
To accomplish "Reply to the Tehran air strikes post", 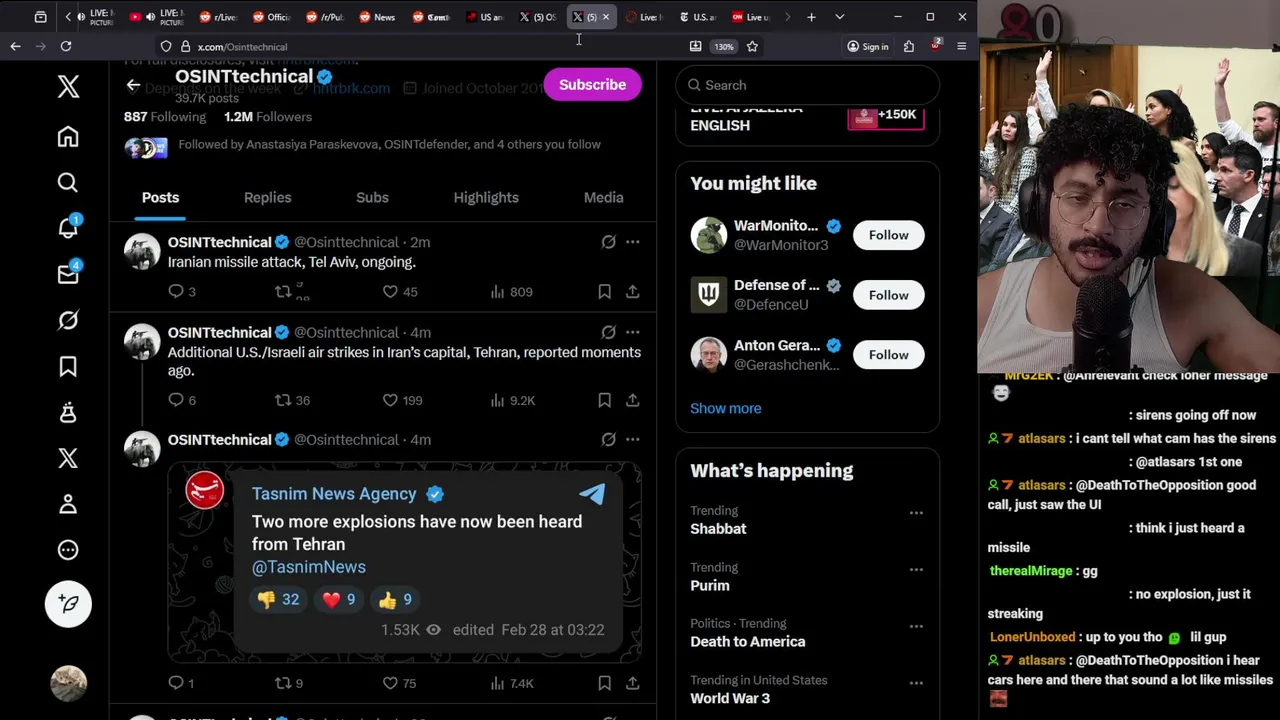I will point(176,400).
